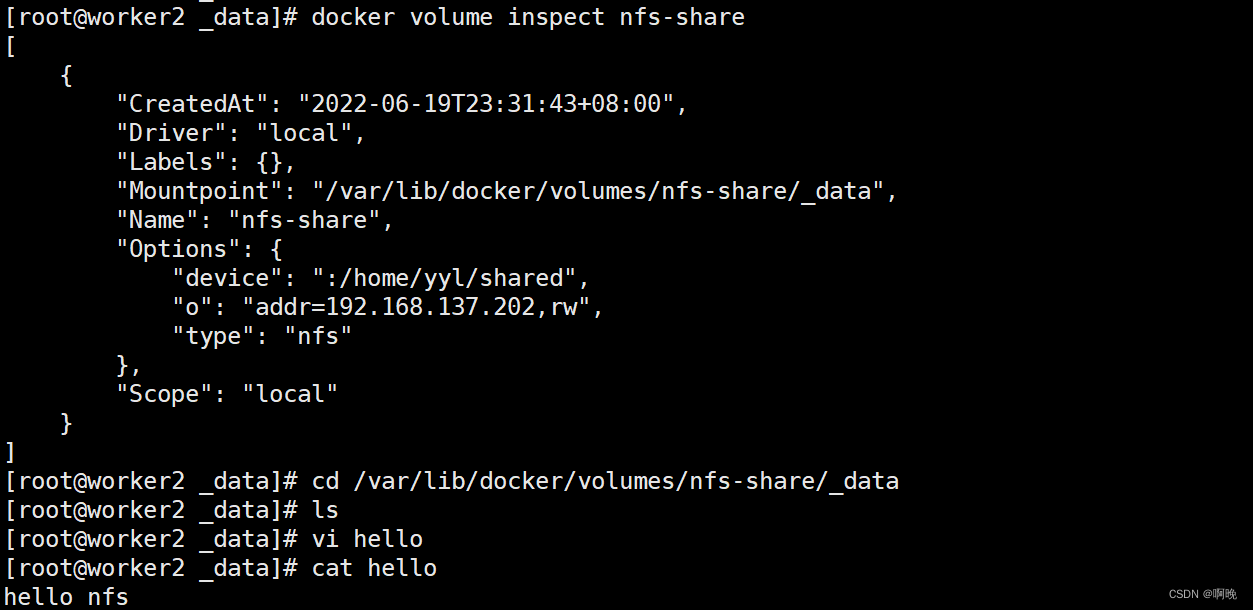Image resolution: width=1253 pixels, height=610 pixels.
Task: Click the "Name" key in JSON output
Action: [x=157, y=220]
